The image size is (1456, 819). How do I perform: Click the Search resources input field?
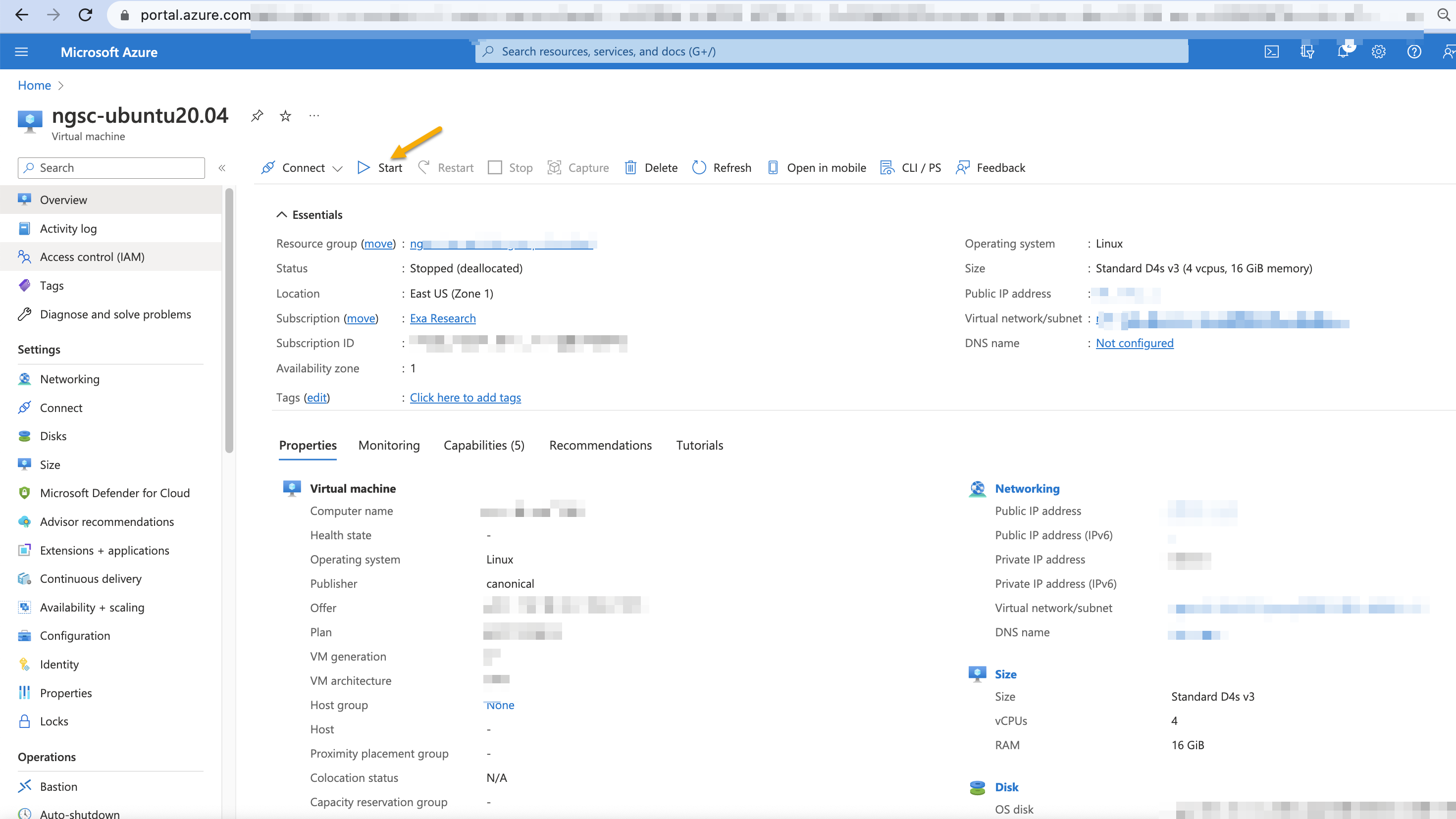[x=831, y=51]
